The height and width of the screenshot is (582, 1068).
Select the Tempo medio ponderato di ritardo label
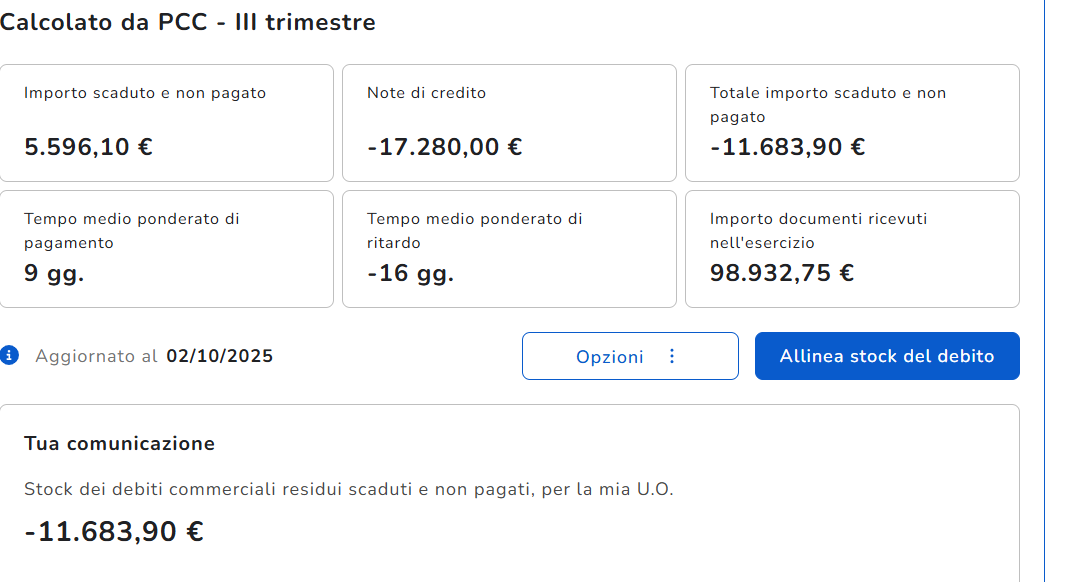tap(474, 230)
